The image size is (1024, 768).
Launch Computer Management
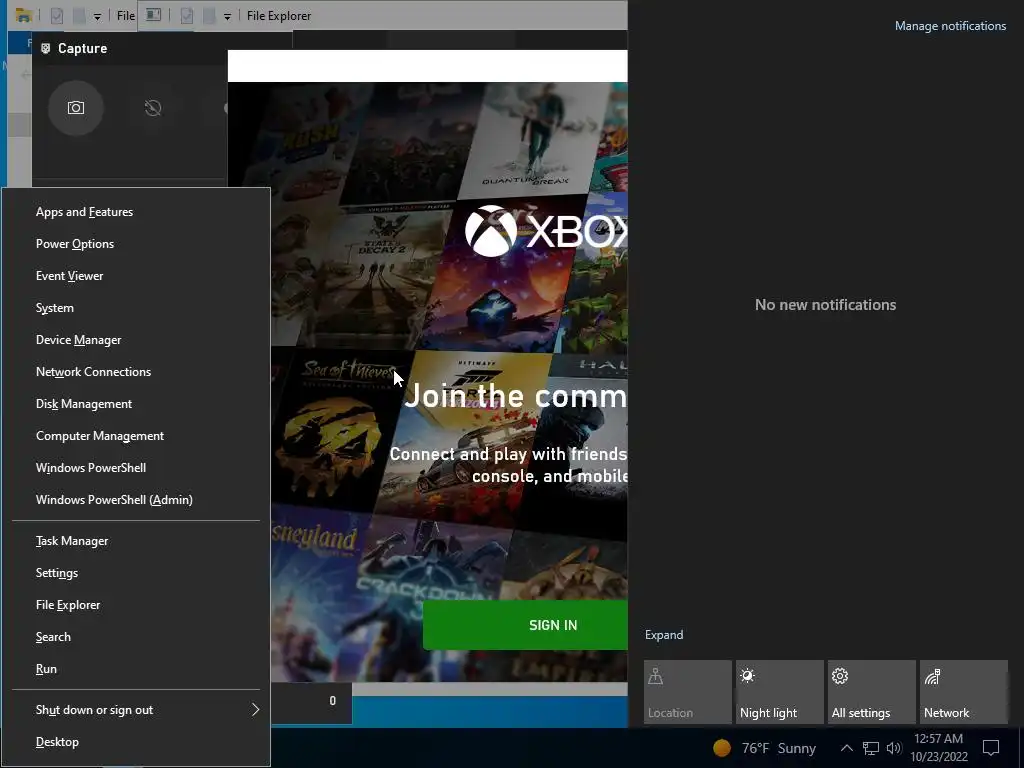pos(136,436)
